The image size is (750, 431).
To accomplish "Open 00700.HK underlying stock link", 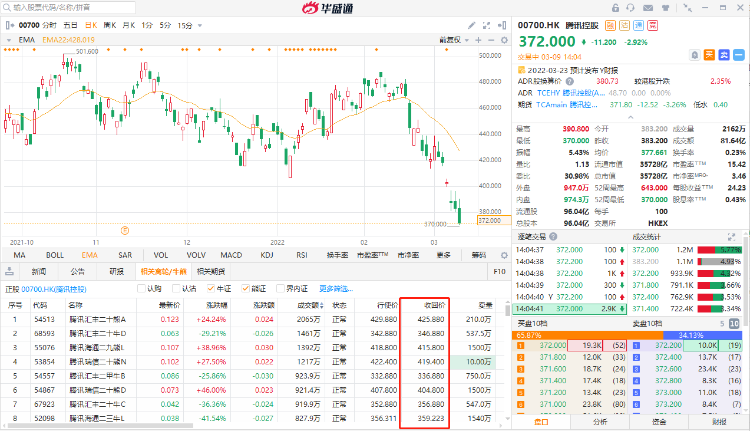I will (x=54, y=289).
